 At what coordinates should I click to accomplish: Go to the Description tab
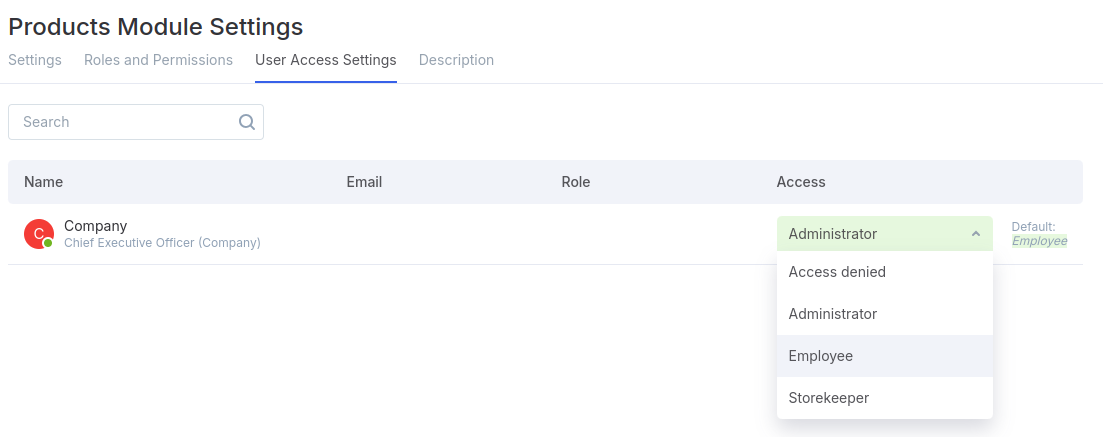click(456, 60)
